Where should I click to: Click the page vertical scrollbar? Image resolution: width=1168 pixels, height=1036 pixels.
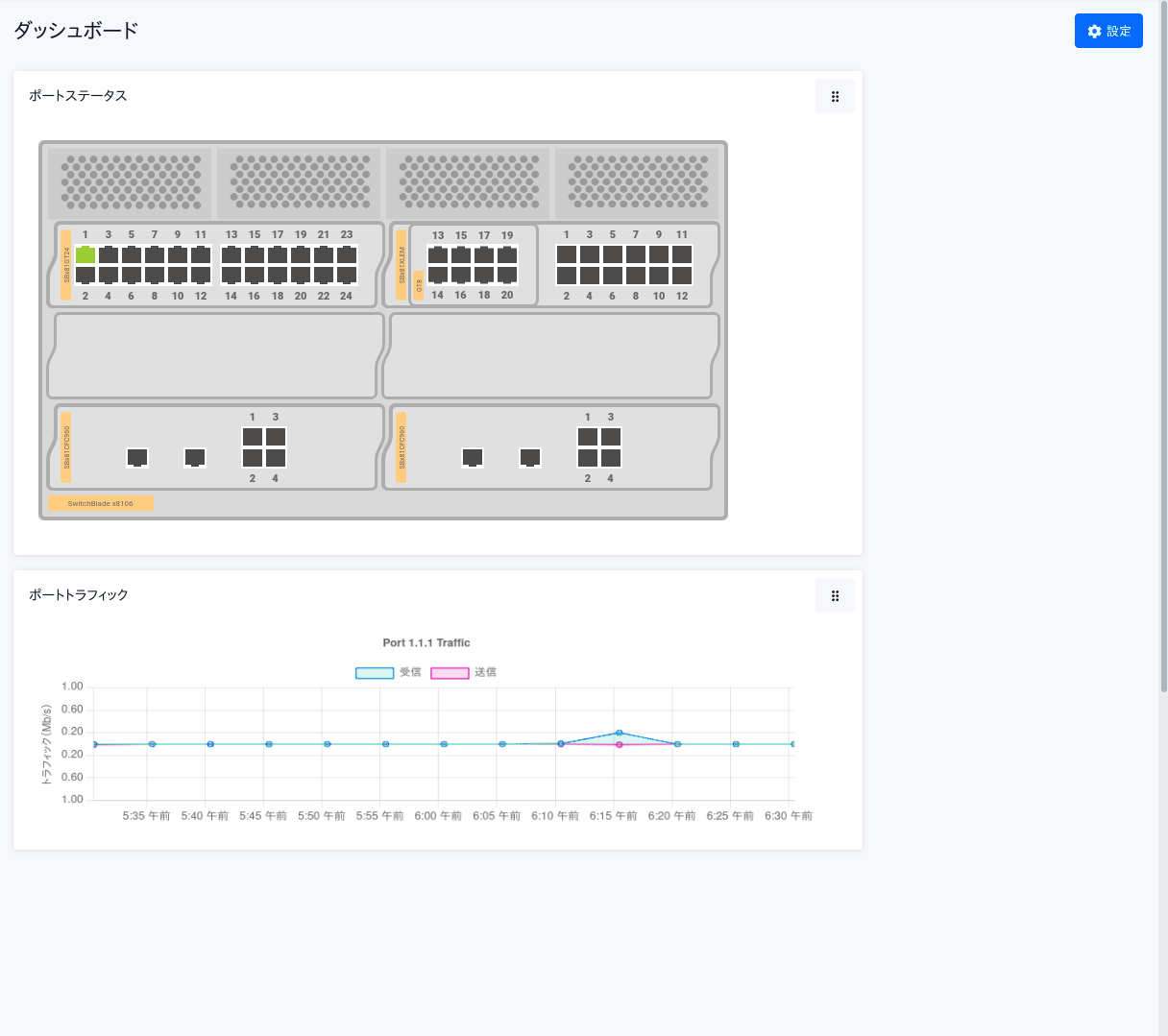[1163, 384]
